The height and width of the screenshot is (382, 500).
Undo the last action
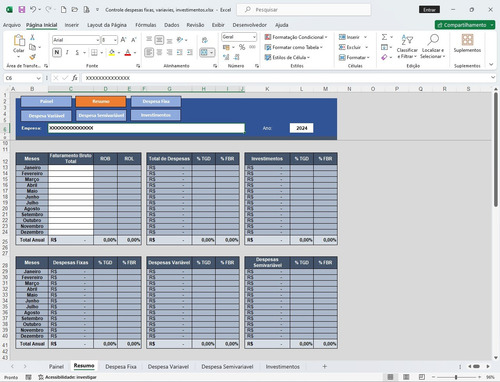33,10
